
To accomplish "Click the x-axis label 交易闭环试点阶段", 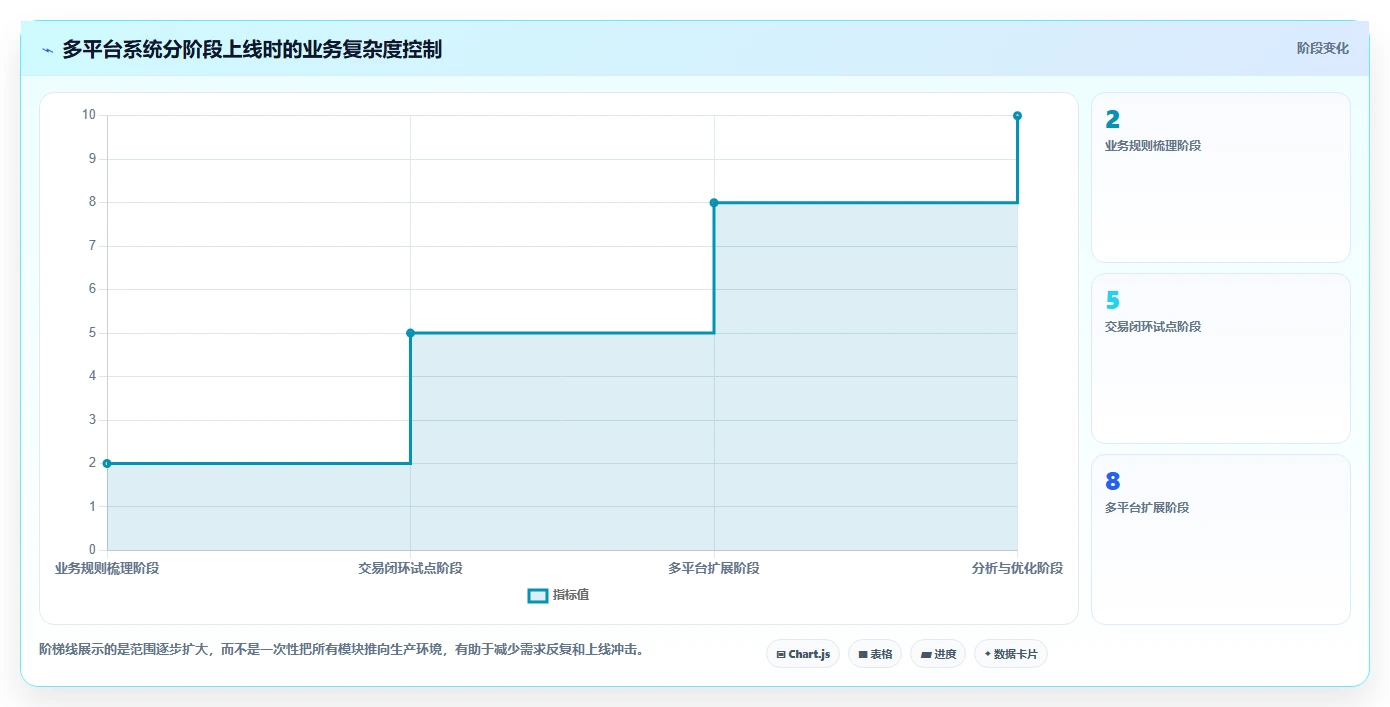I will click(410, 568).
